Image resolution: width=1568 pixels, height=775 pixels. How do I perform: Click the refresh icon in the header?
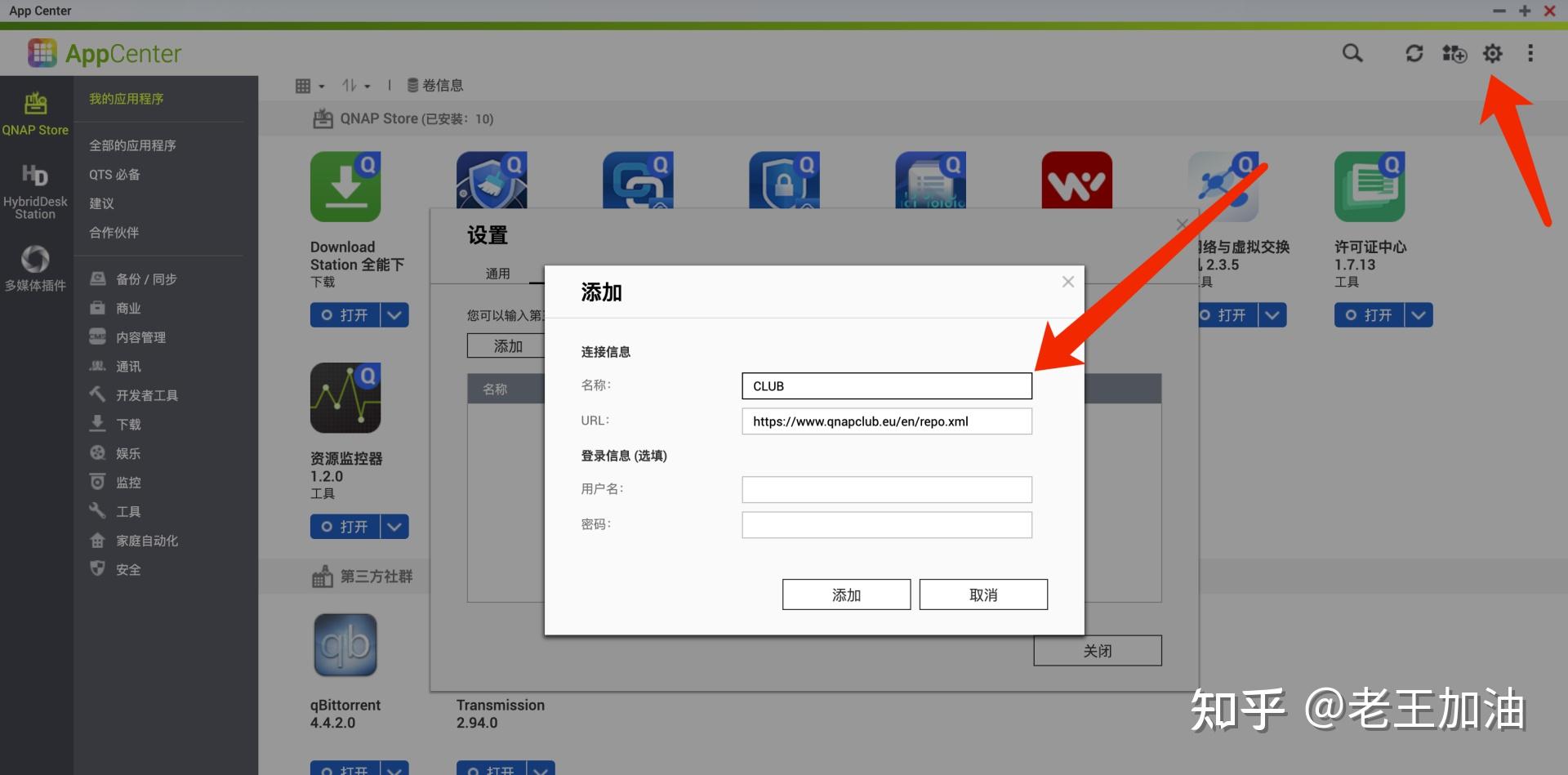tap(1414, 53)
